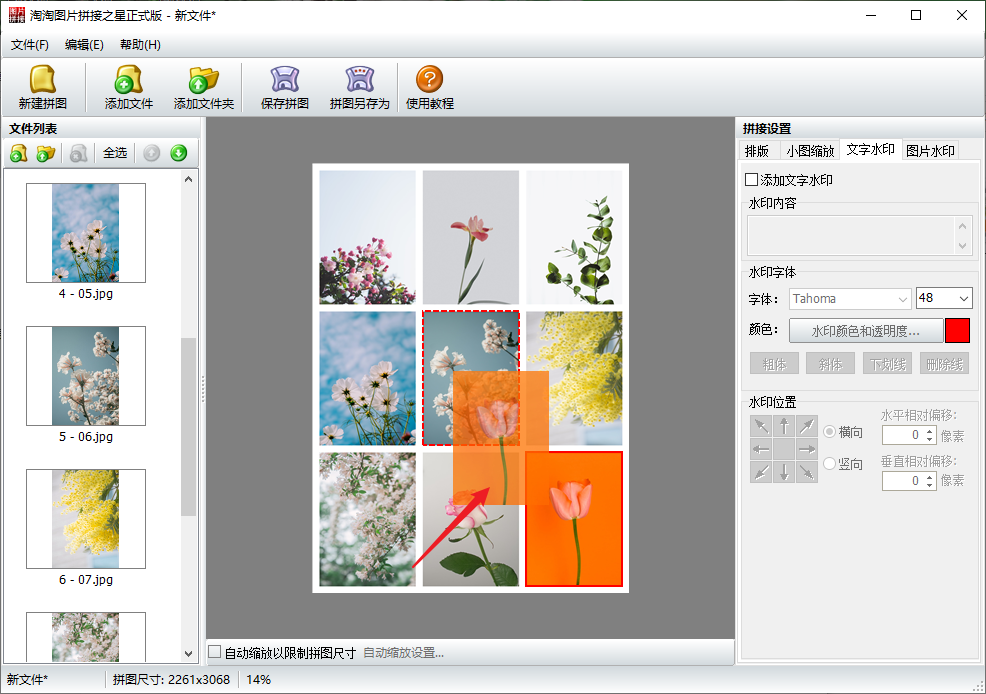This screenshot has width=986, height=694.
Task: Click the watermark color and transparency (水印颜色和透明度...) button
Action: pos(866,331)
